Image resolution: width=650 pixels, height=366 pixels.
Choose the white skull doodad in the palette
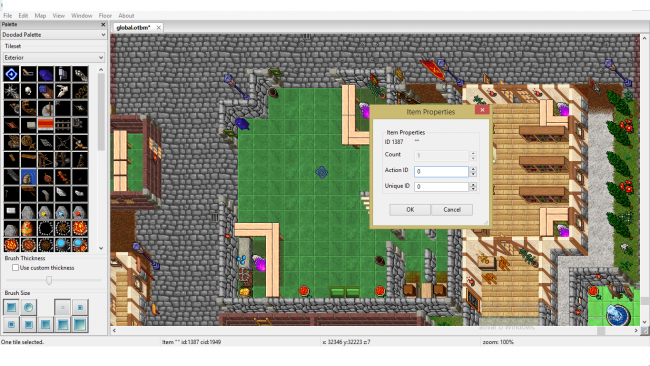[28, 91]
